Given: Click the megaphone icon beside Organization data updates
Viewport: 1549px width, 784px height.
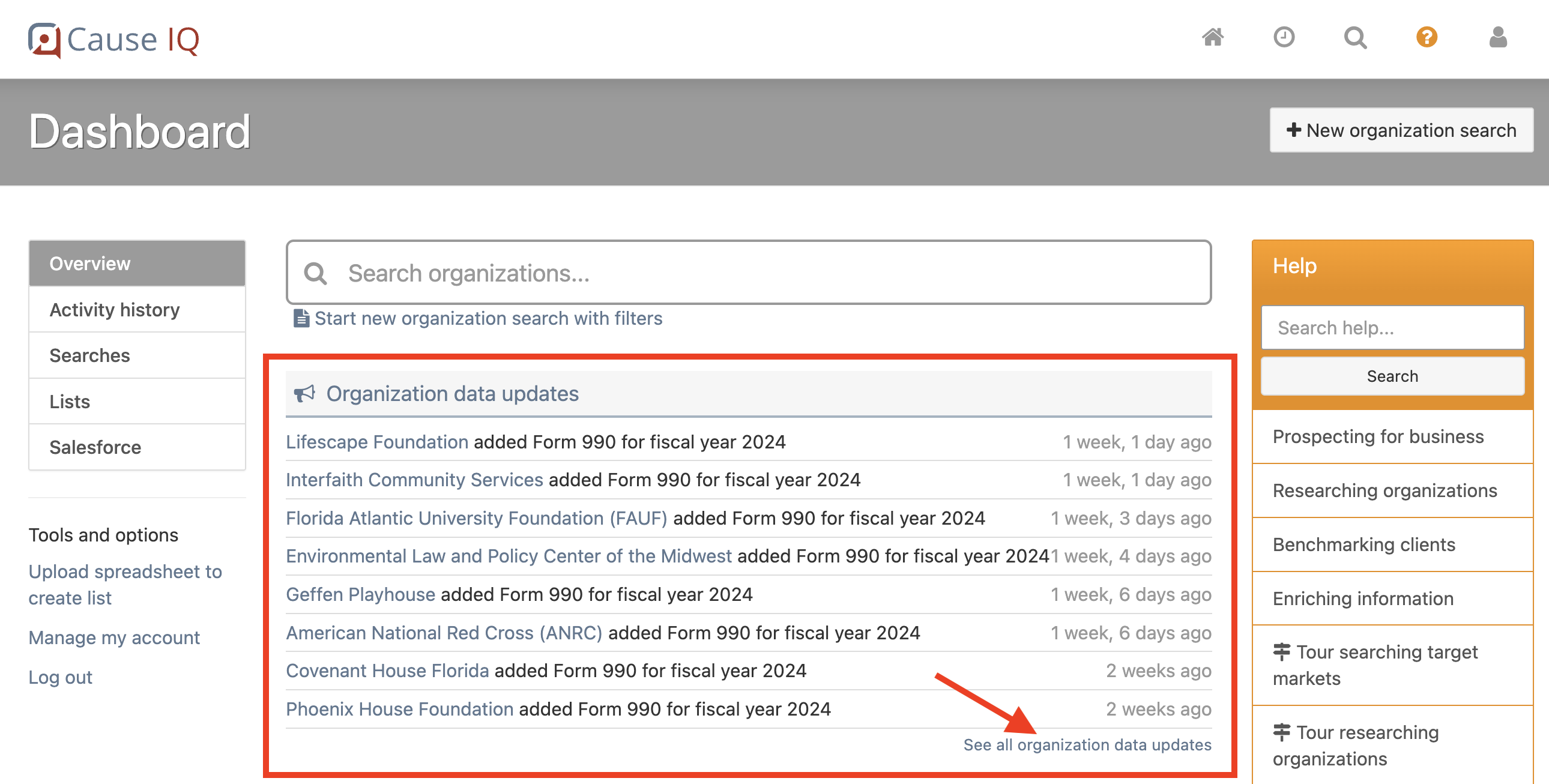Looking at the screenshot, I should pos(304,392).
